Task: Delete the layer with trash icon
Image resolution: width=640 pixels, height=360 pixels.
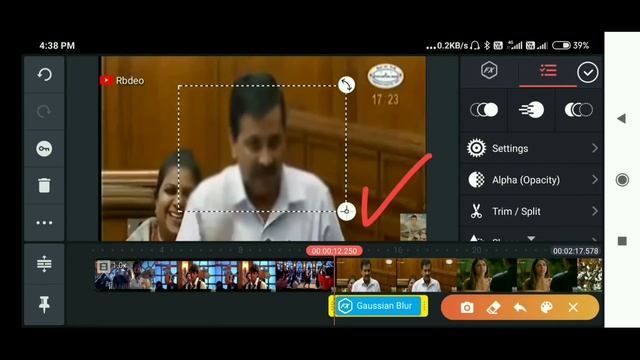Action: (44, 185)
